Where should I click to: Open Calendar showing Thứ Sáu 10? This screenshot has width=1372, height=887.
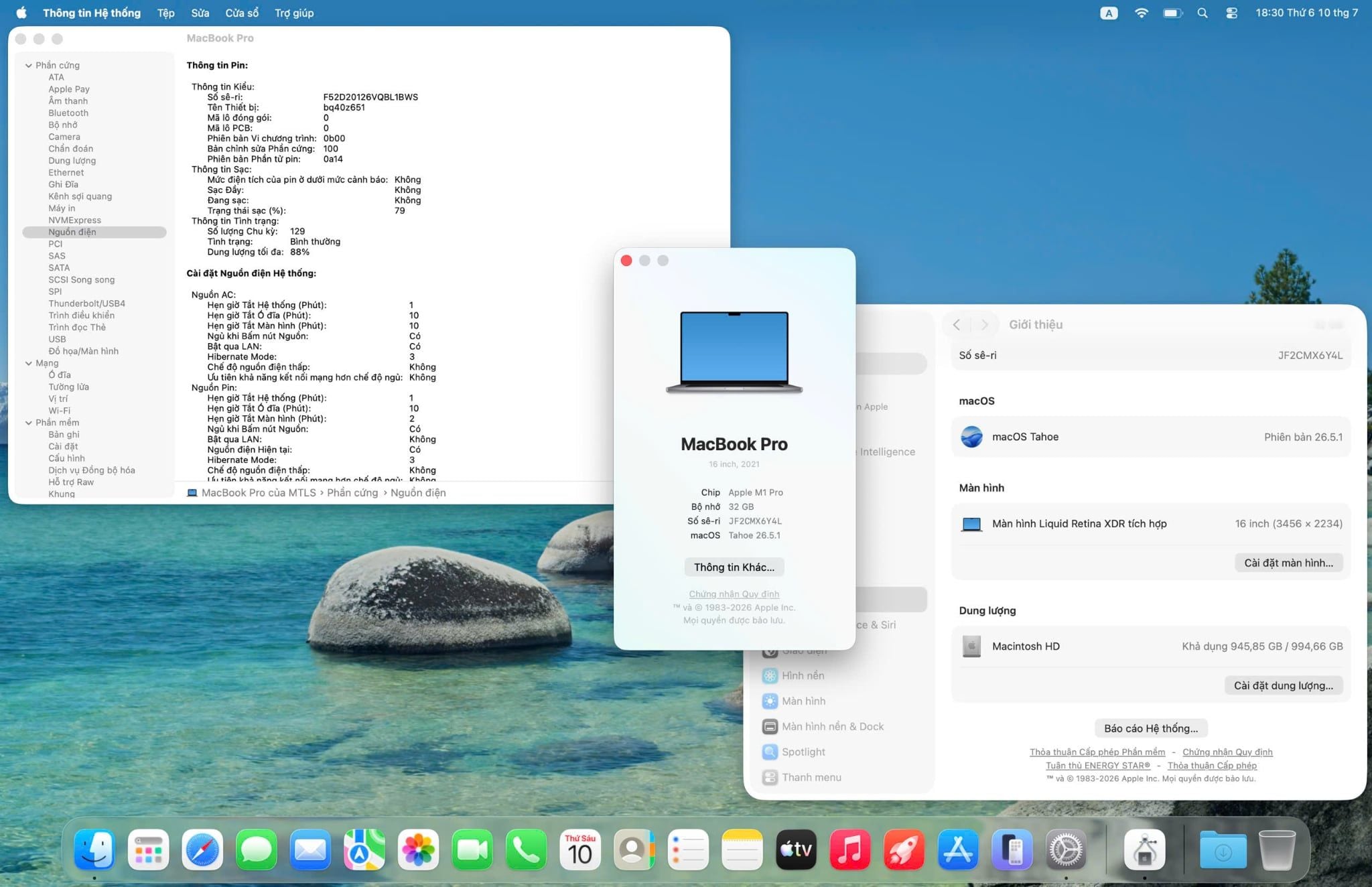pos(580,849)
